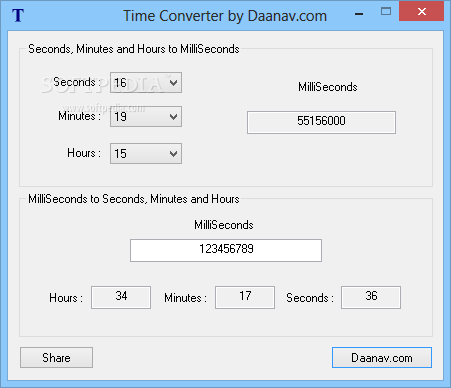Click the 'Seconds, Minutes and Hours to MilliSeconds' heading
This screenshot has height=388, width=451.
(134, 49)
